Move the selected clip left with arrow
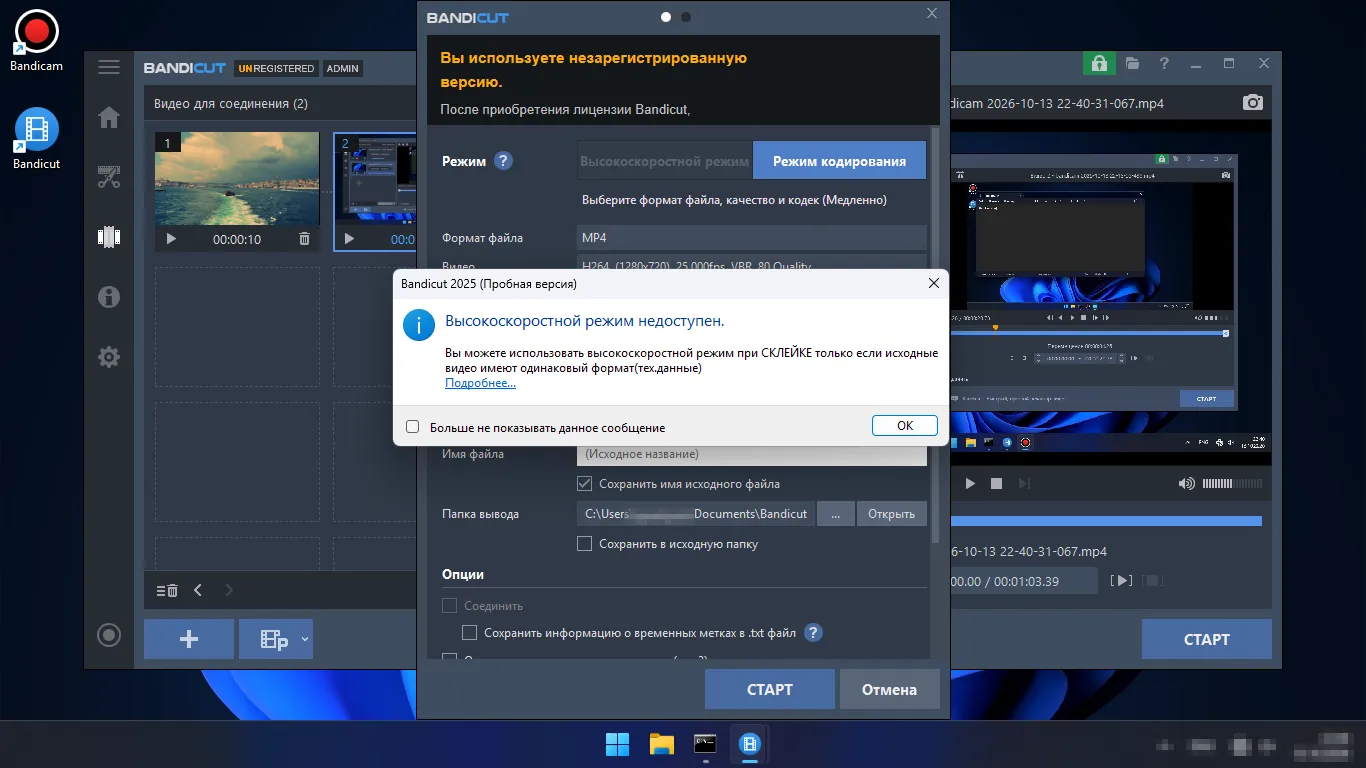The image size is (1366, 768). pyautogui.click(x=198, y=590)
